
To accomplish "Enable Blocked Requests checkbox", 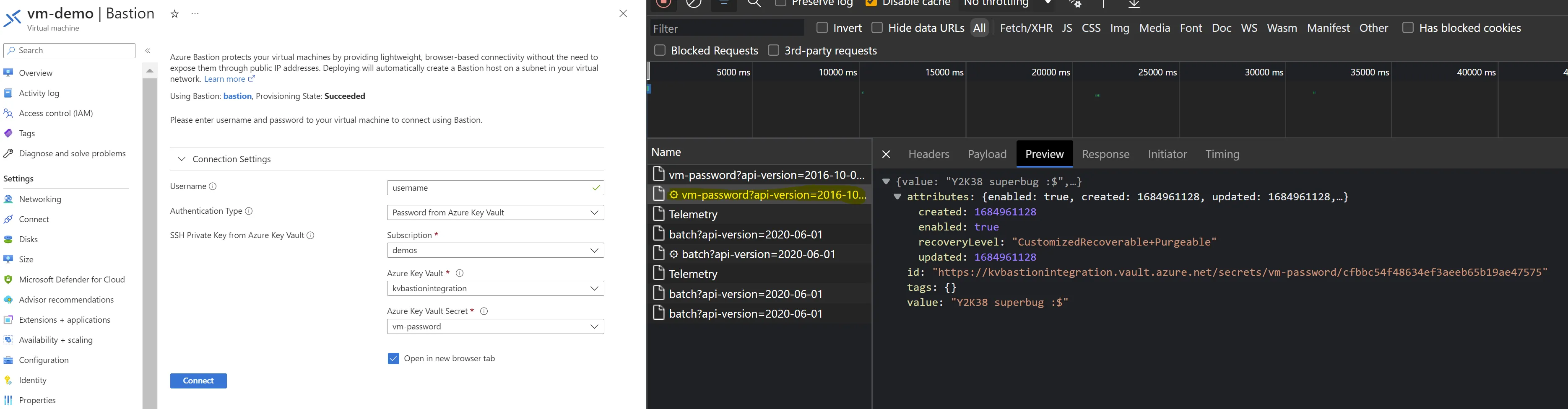I will tap(660, 50).
